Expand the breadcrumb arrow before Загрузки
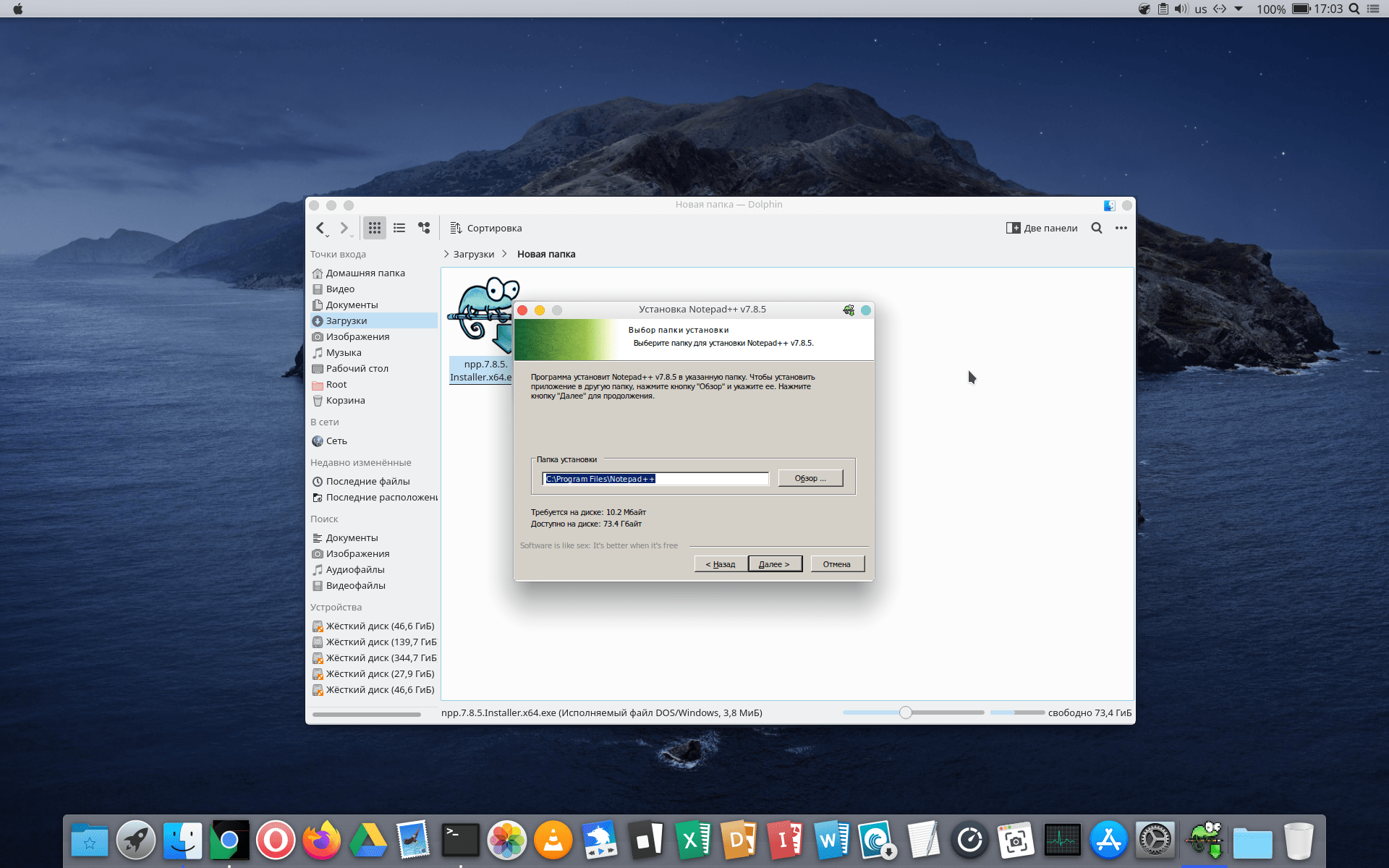The width and height of the screenshot is (1389, 868). [x=446, y=254]
